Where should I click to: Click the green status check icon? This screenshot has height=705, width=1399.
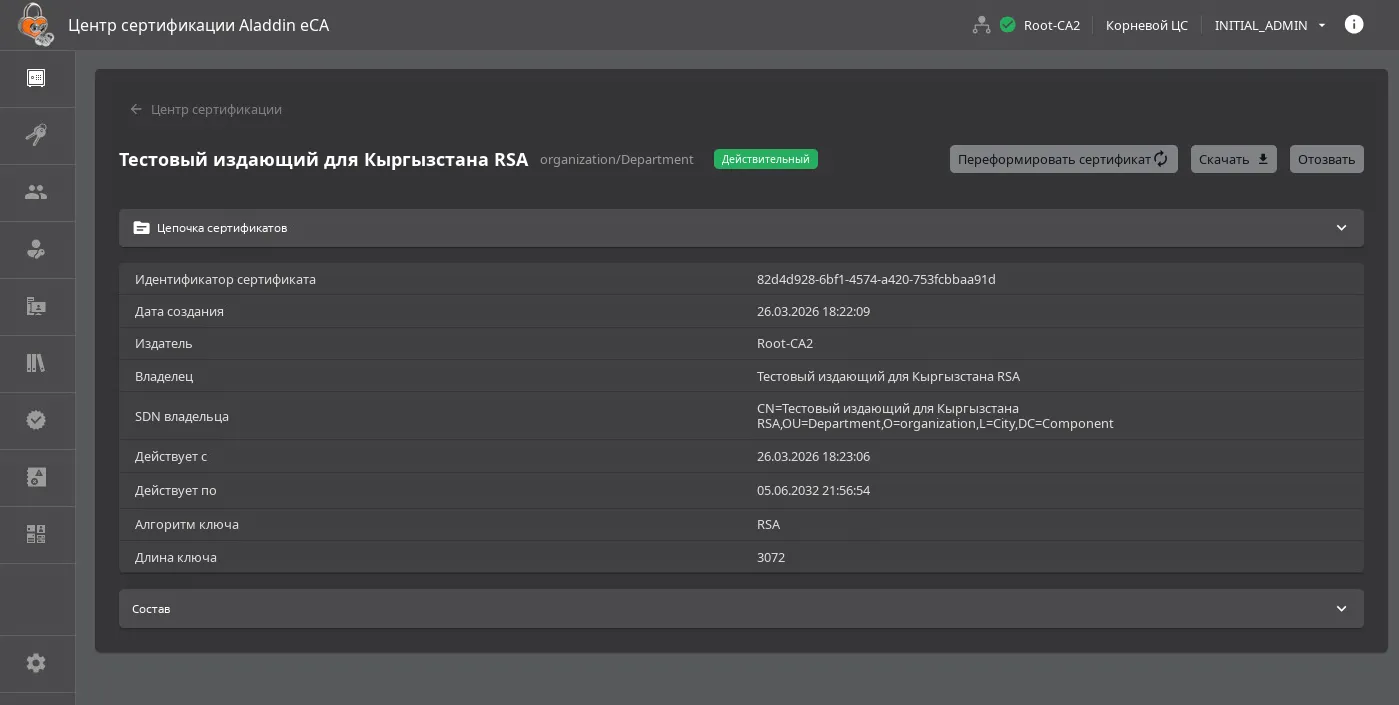(1007, 25)
